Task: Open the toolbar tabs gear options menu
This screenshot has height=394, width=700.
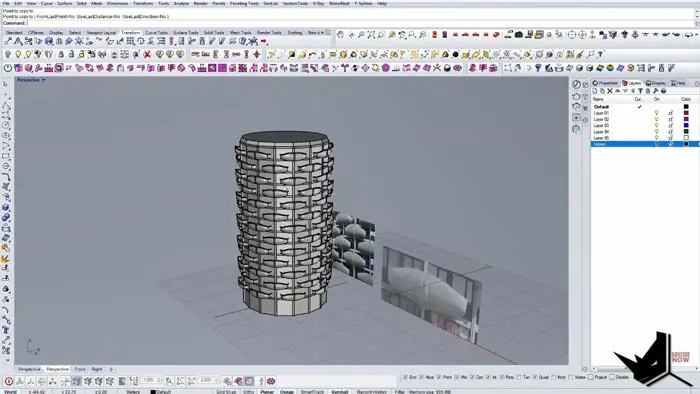Action: click(x=328, y=33)
